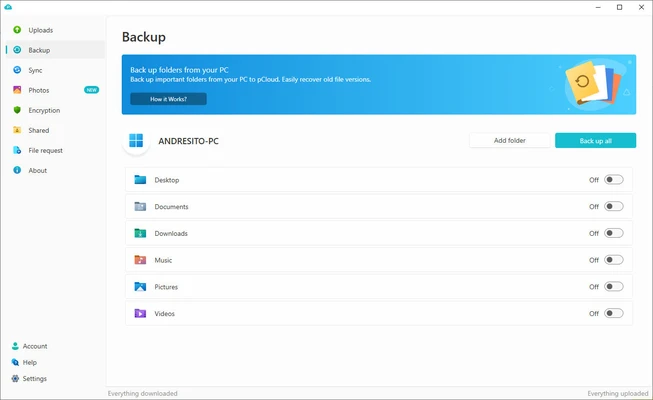Click the Desktop folder icon
Image resolution: width=653 pixels, height=400 pixels.
(140, 180)
